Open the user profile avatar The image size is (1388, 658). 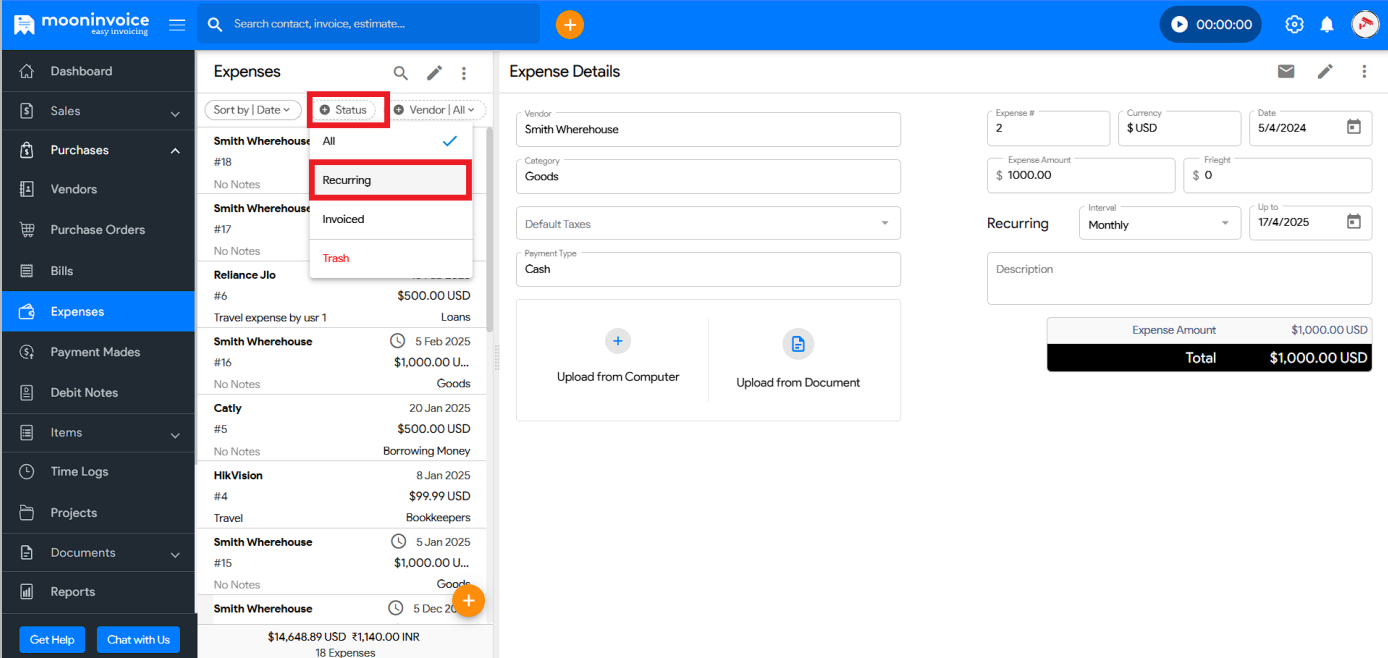click(x=1365, y=24)
